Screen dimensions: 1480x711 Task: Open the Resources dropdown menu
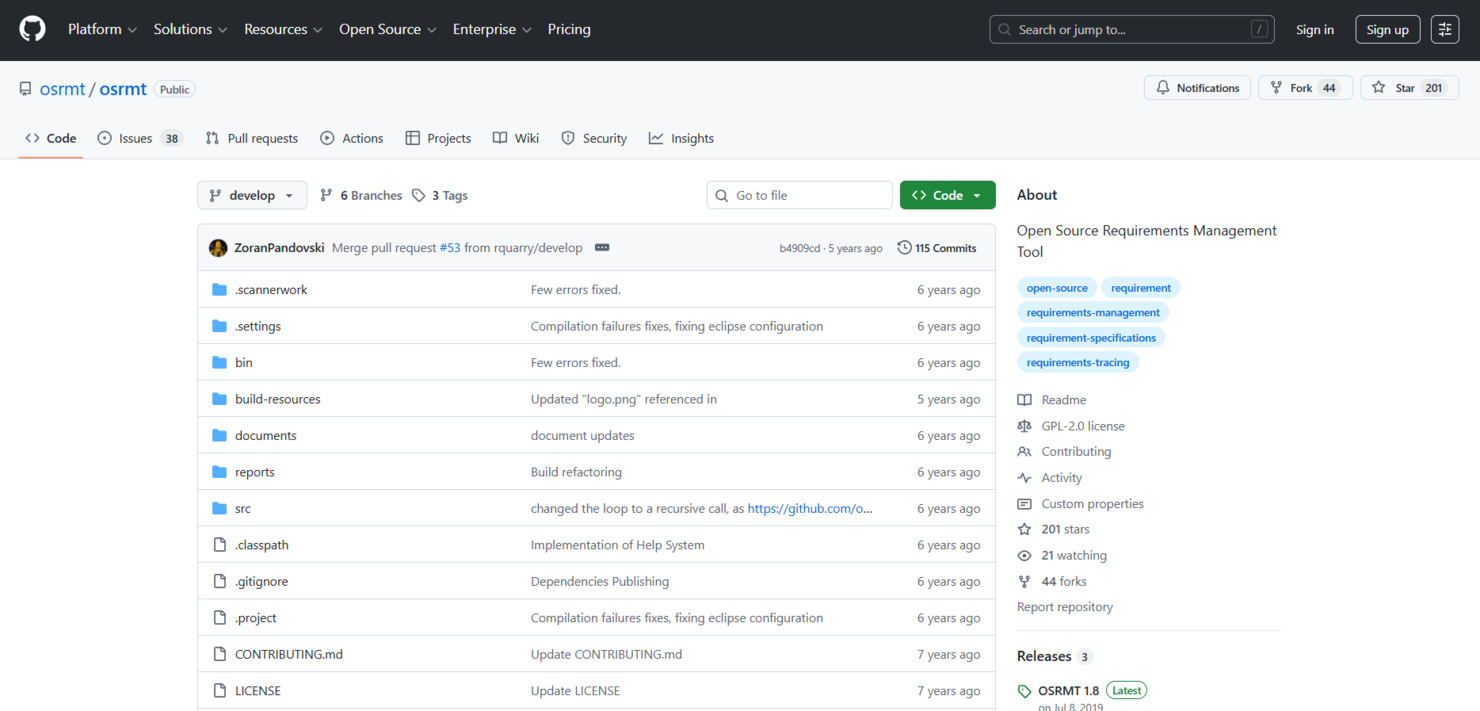[283, 30]
